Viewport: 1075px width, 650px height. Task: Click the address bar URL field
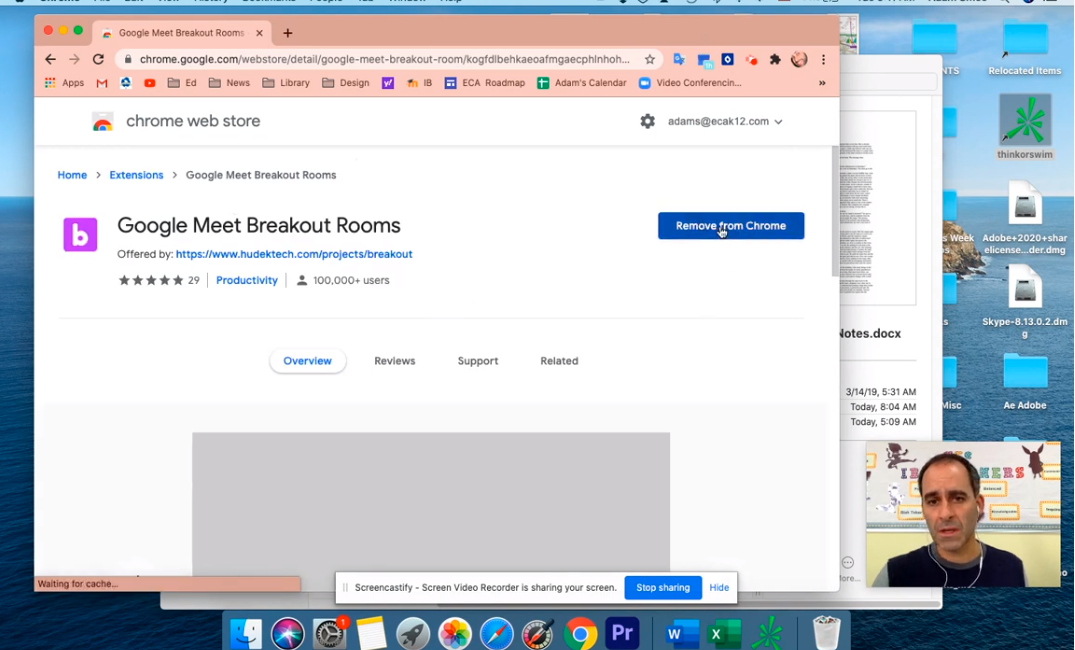point(385,60)
